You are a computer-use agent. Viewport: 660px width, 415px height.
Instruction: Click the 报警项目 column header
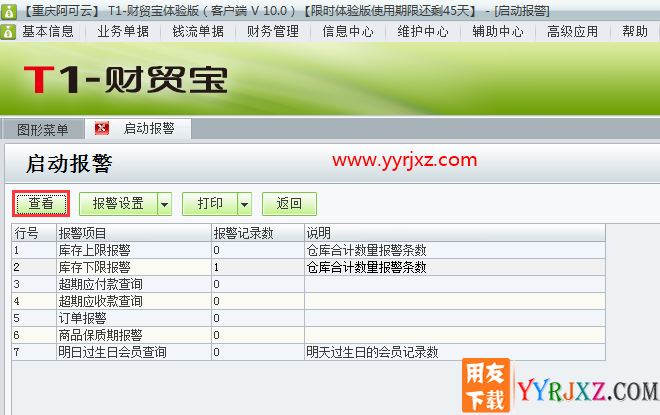(x=133, y=233)
